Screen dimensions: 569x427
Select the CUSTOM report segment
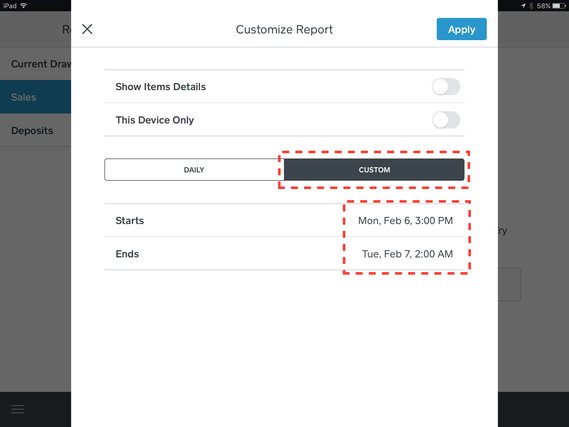[x=374, y=169]
